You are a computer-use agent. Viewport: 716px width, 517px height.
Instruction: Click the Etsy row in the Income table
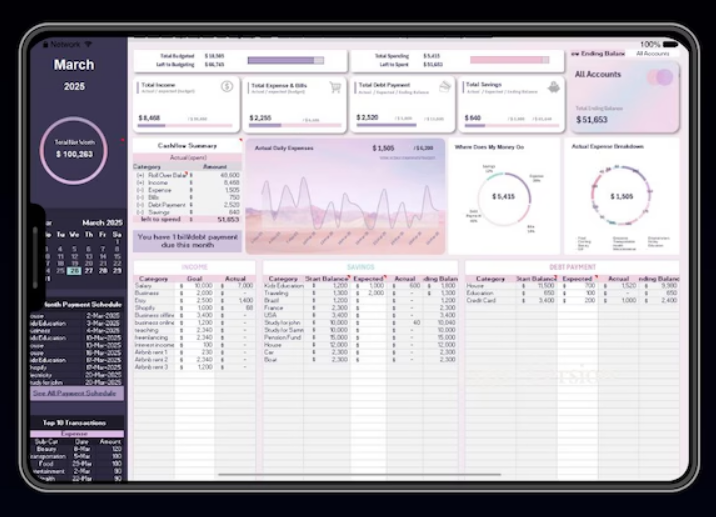[x=195, y=300]
